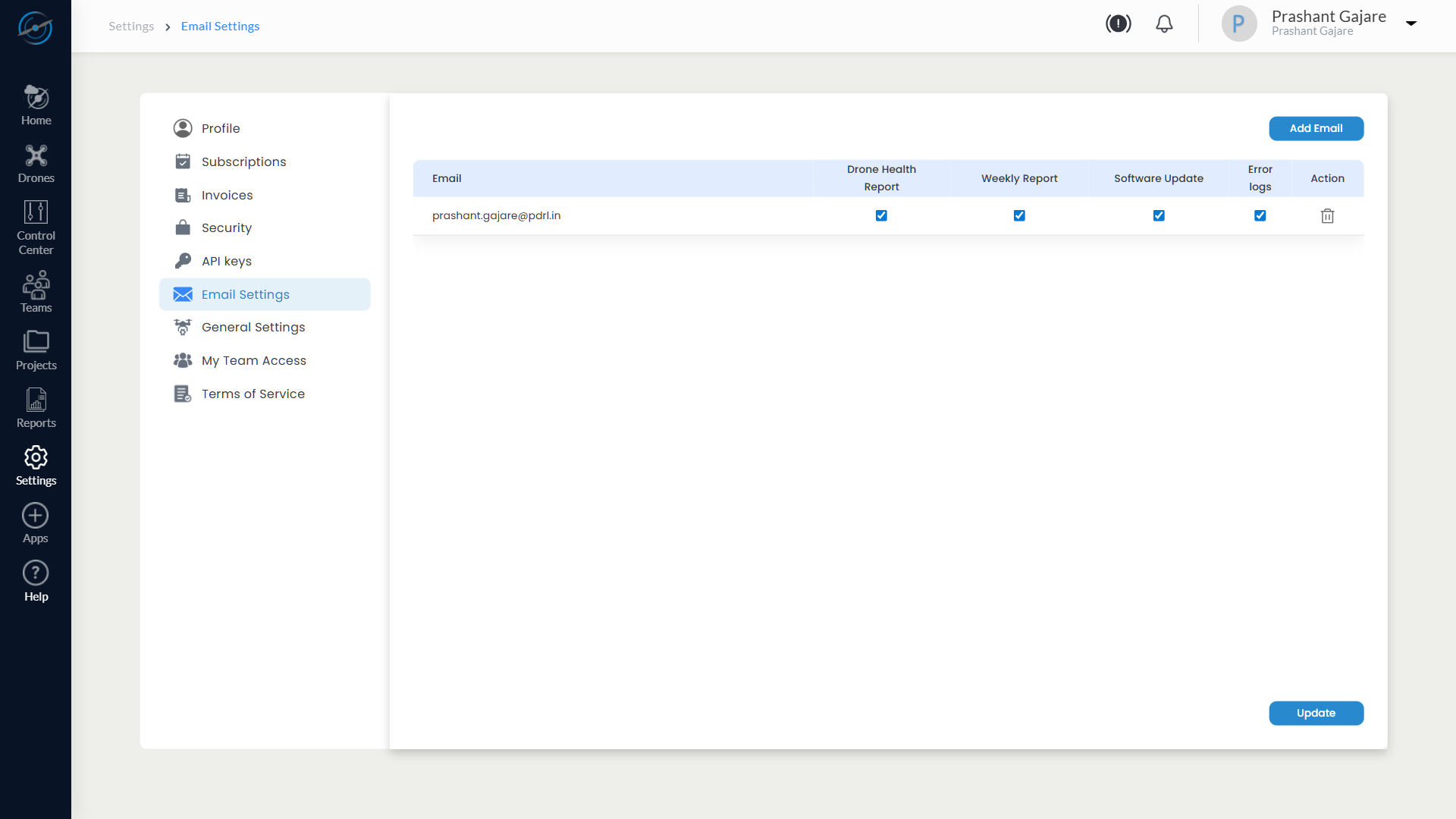The image size is (1456, 819).
Task: Delete the prashant.gajare@pdrl.in email row
Action: pyautogui.click(x=1327, y=216)
